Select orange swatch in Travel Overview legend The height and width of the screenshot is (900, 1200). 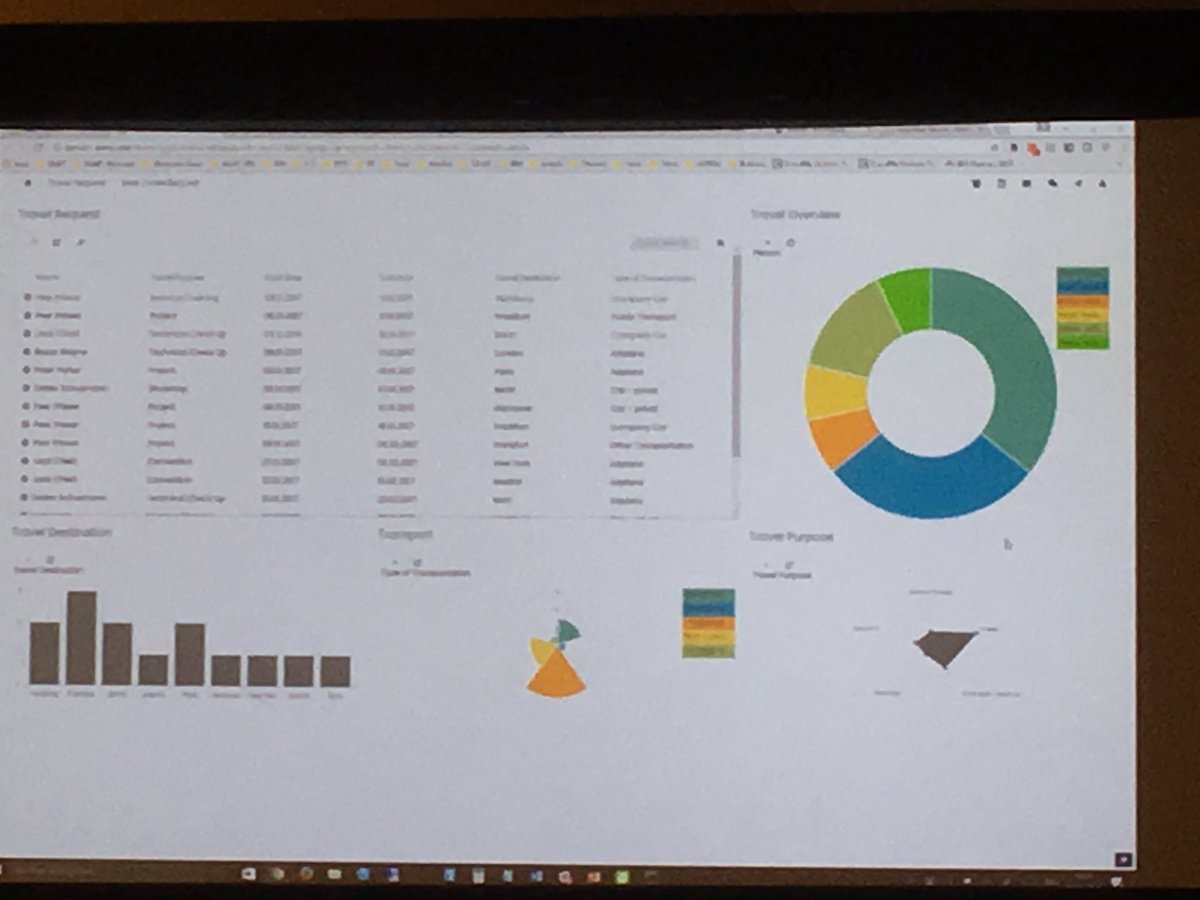click(1082, 301)
